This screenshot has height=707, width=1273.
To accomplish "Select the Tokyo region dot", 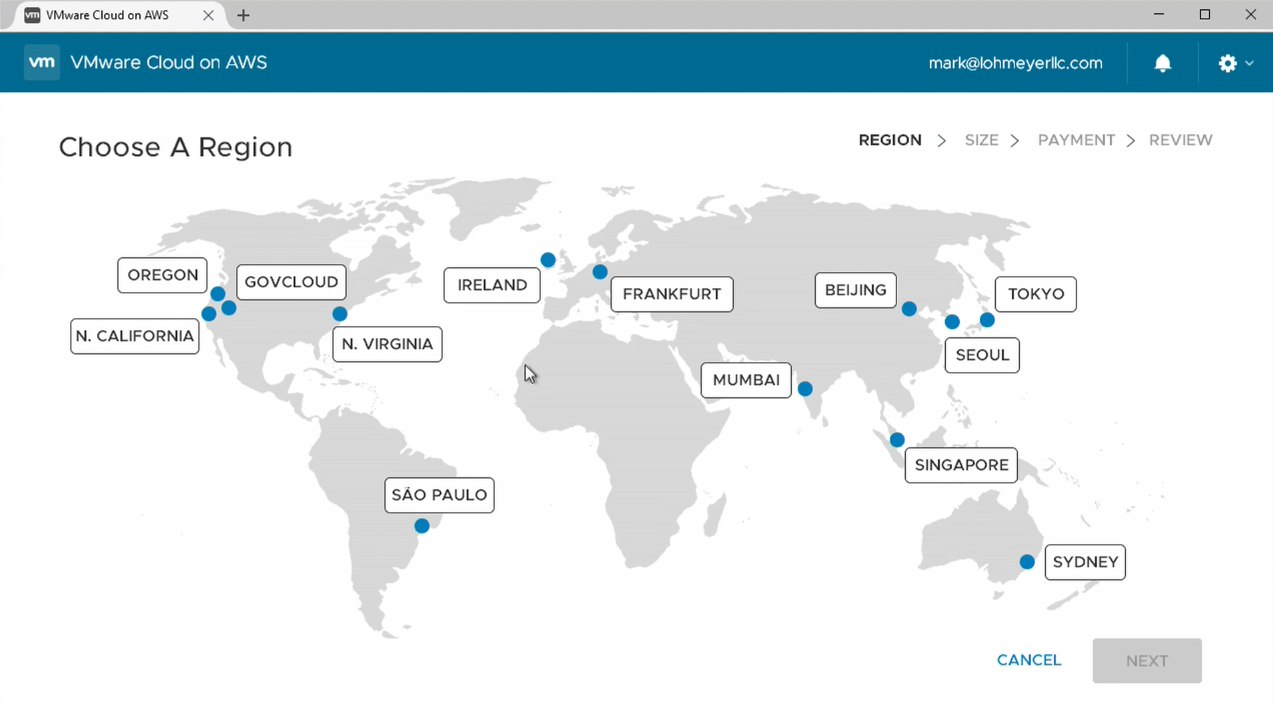I will point(987,320).
